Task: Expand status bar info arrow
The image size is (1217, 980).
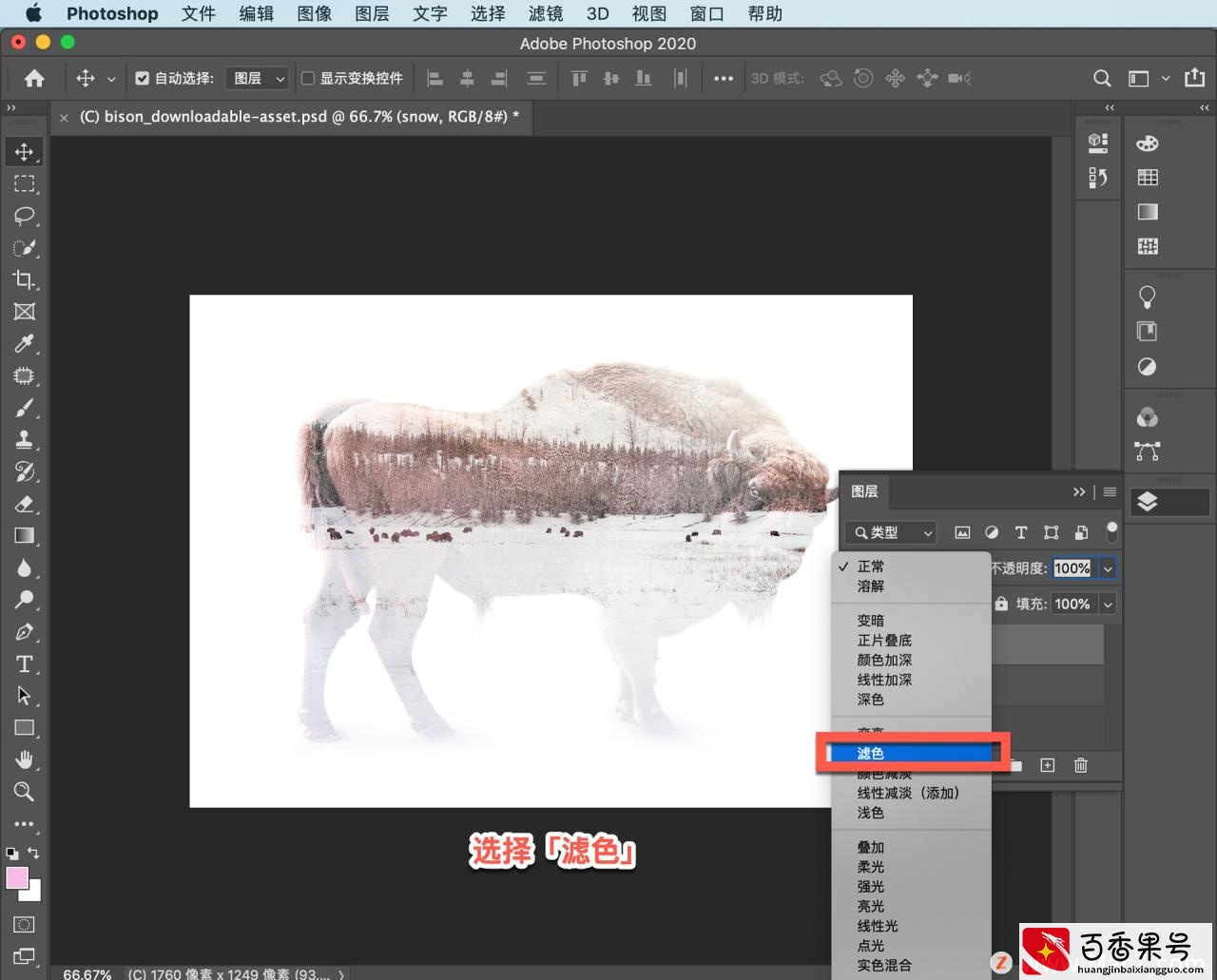Action: [x=341, y=974]
